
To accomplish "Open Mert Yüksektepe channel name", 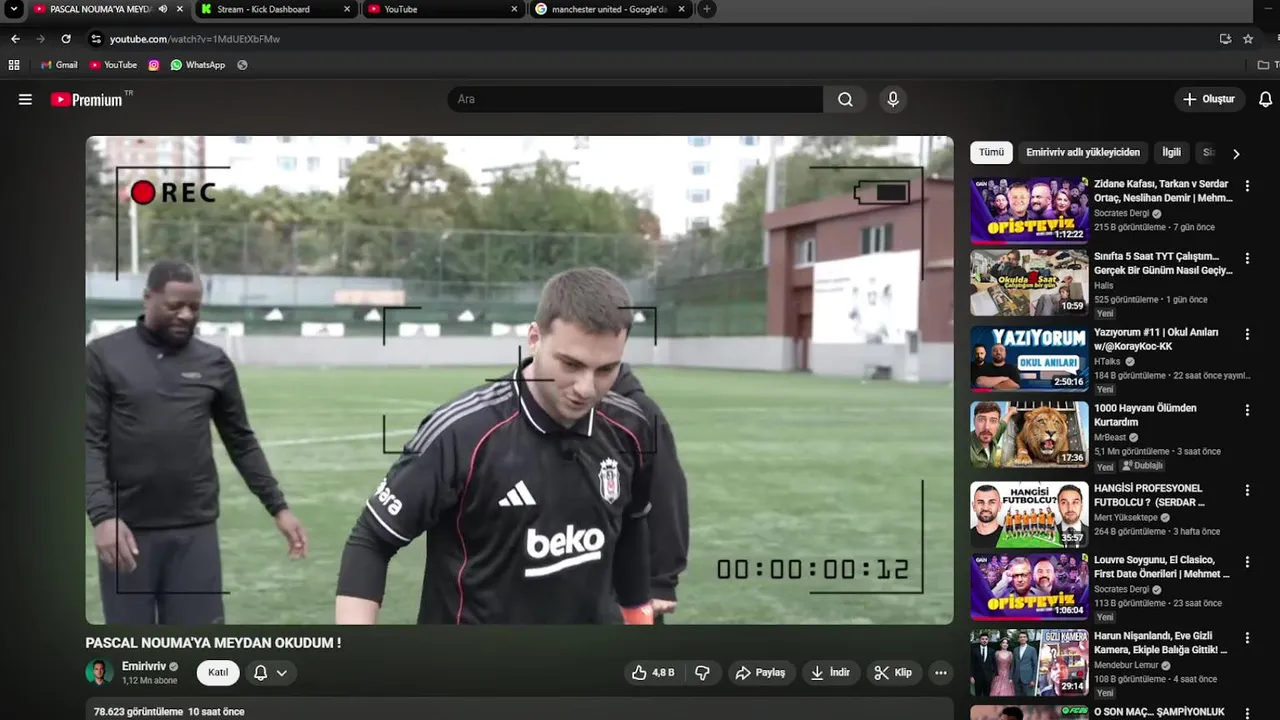I will [1126, 517].
